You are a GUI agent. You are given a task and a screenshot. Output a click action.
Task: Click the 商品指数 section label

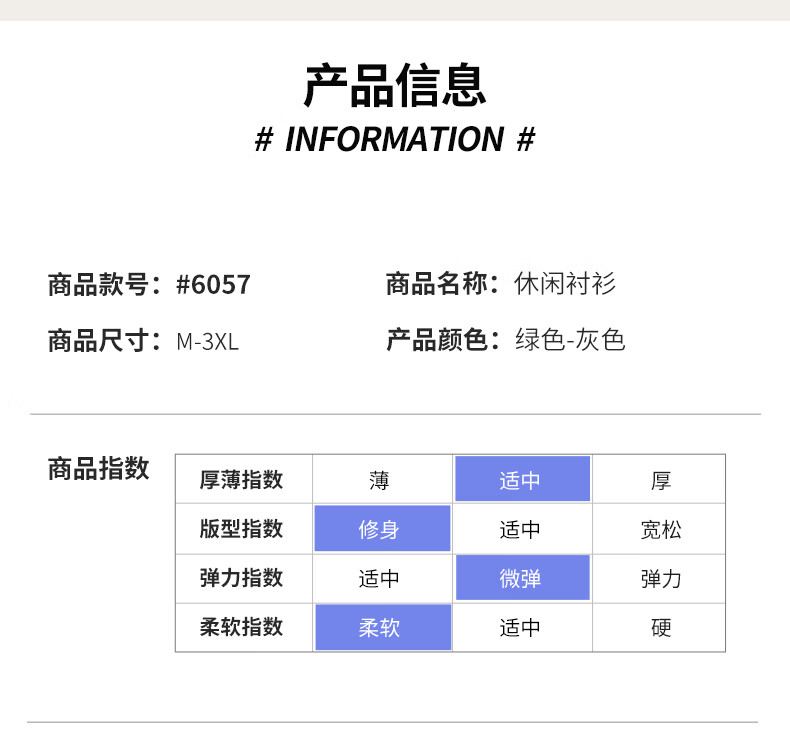[x=98, y=468]
